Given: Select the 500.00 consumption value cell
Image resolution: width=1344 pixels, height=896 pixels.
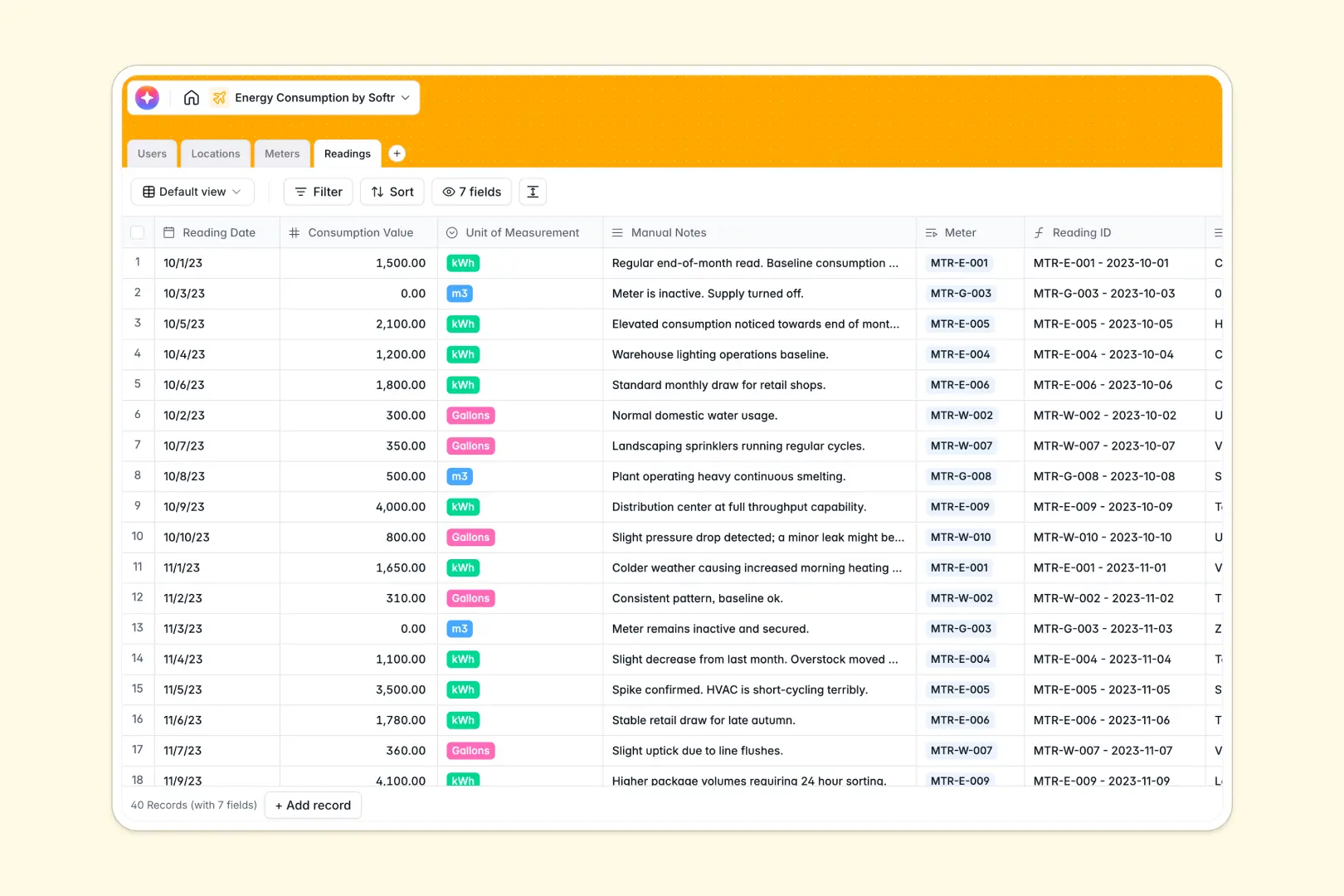Looking at the screenshot, I should 358,476.
